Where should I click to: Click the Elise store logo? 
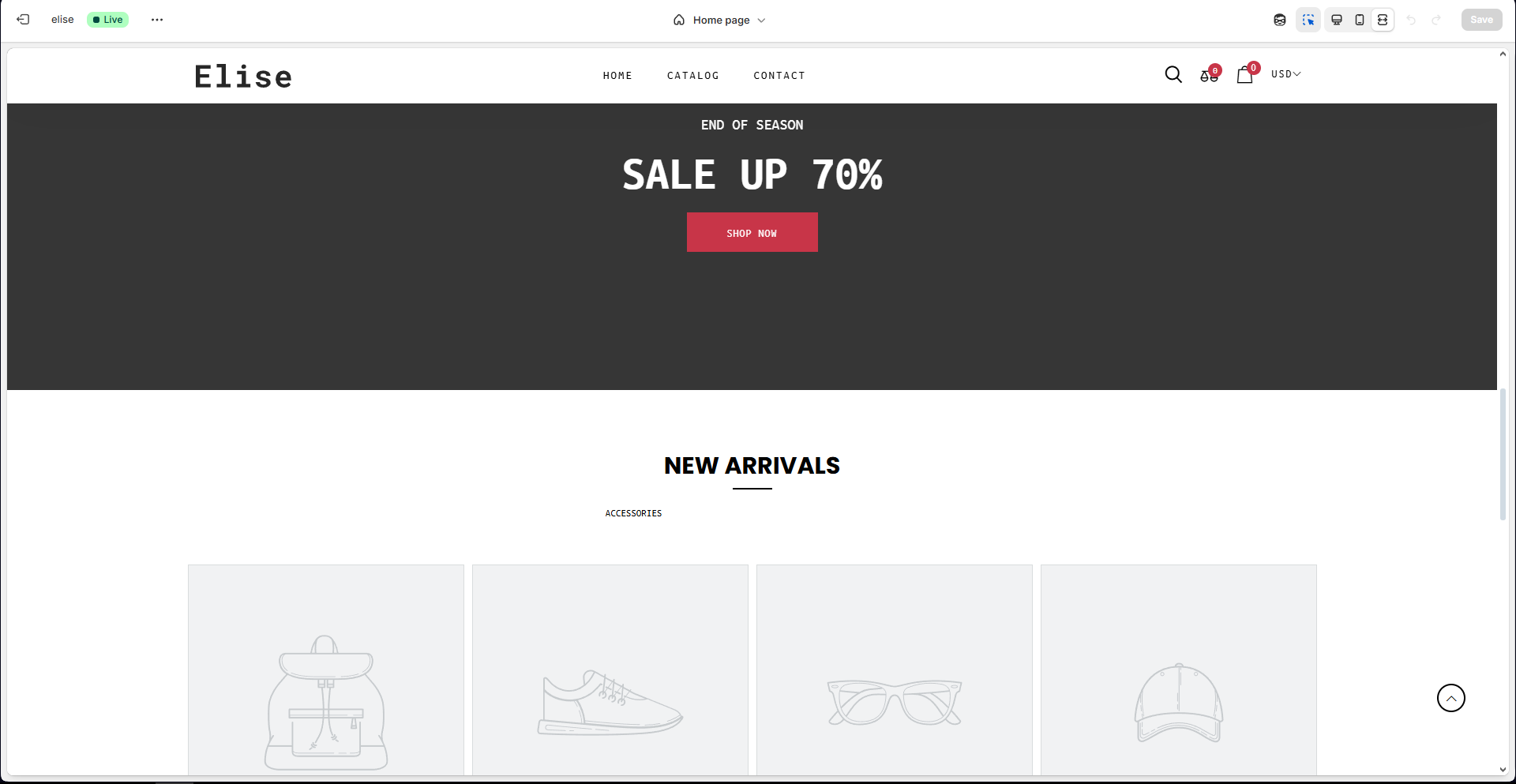[x=243, y=77]
